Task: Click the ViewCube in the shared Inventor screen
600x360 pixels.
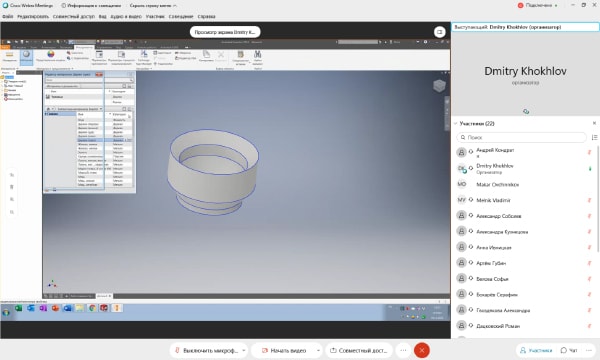Action: pos(439,85)
